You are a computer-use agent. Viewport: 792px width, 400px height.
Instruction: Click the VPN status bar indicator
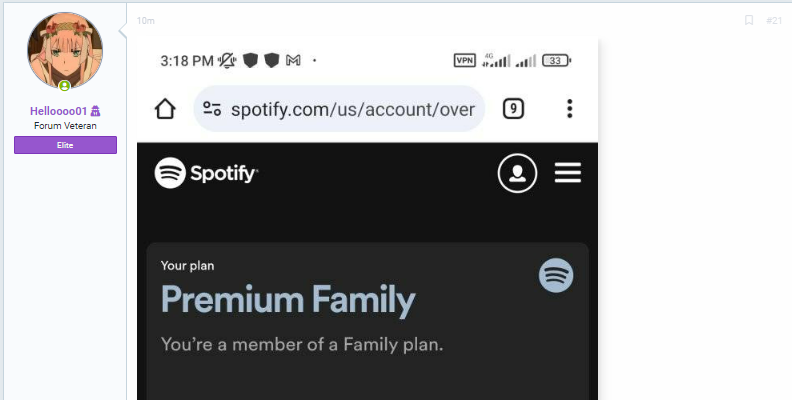[464, 61]
